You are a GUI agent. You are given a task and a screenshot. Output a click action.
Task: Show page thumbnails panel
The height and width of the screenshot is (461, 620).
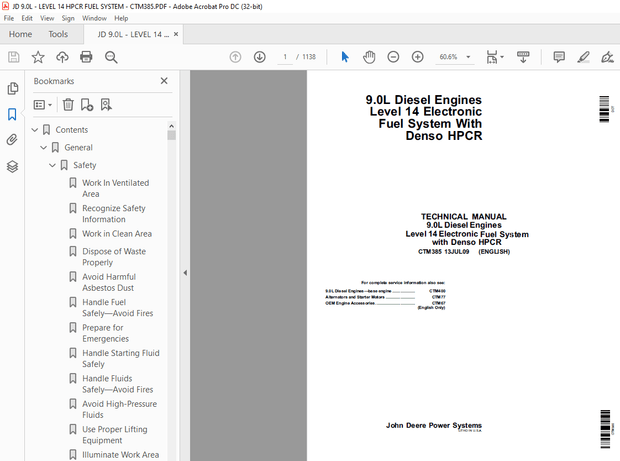click(x=12, y=89)
